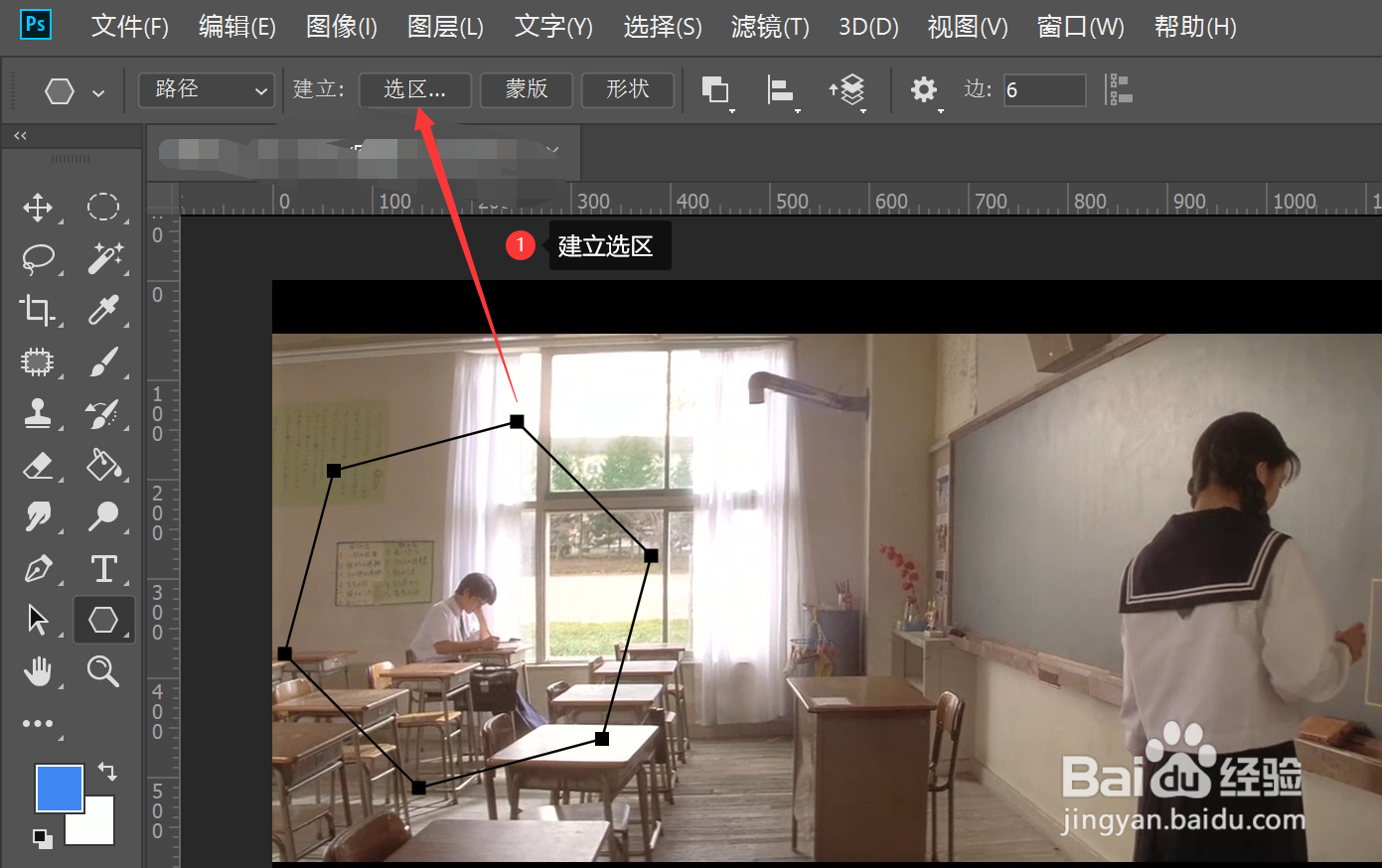Click the Photoshop Ps logo
Image resolution: width=1382 pixels, height=868 pixels.
point(36,24)
